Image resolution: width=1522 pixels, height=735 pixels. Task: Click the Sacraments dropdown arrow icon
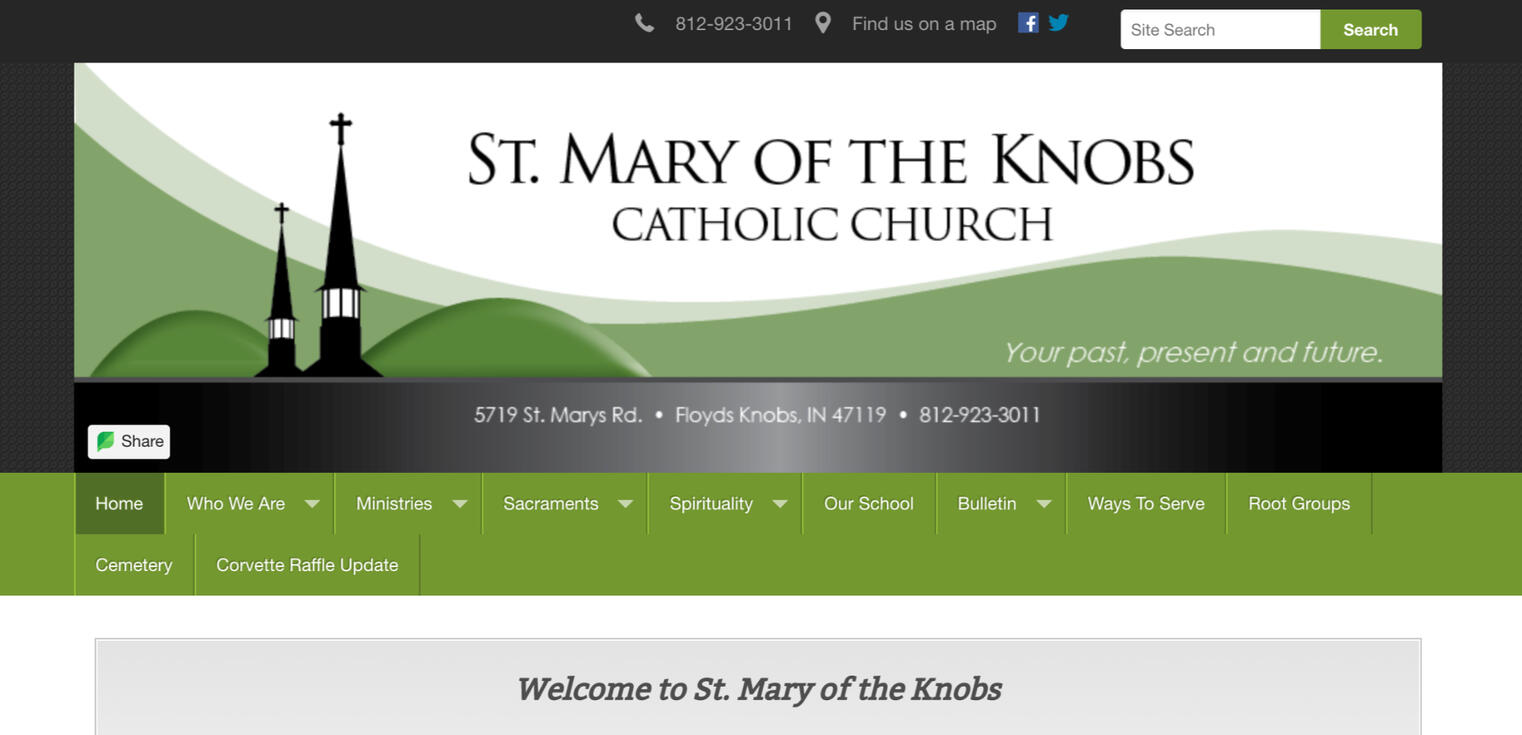[625, 503]
